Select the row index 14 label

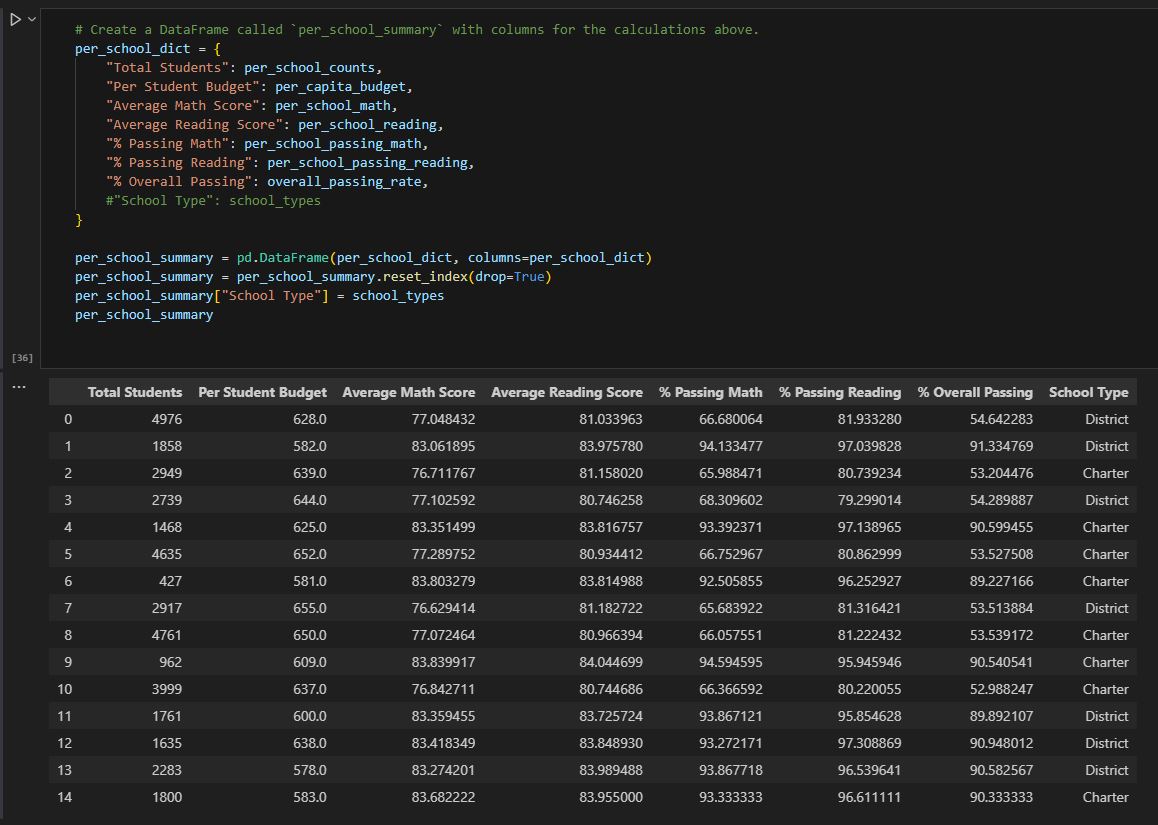[65, 797]
